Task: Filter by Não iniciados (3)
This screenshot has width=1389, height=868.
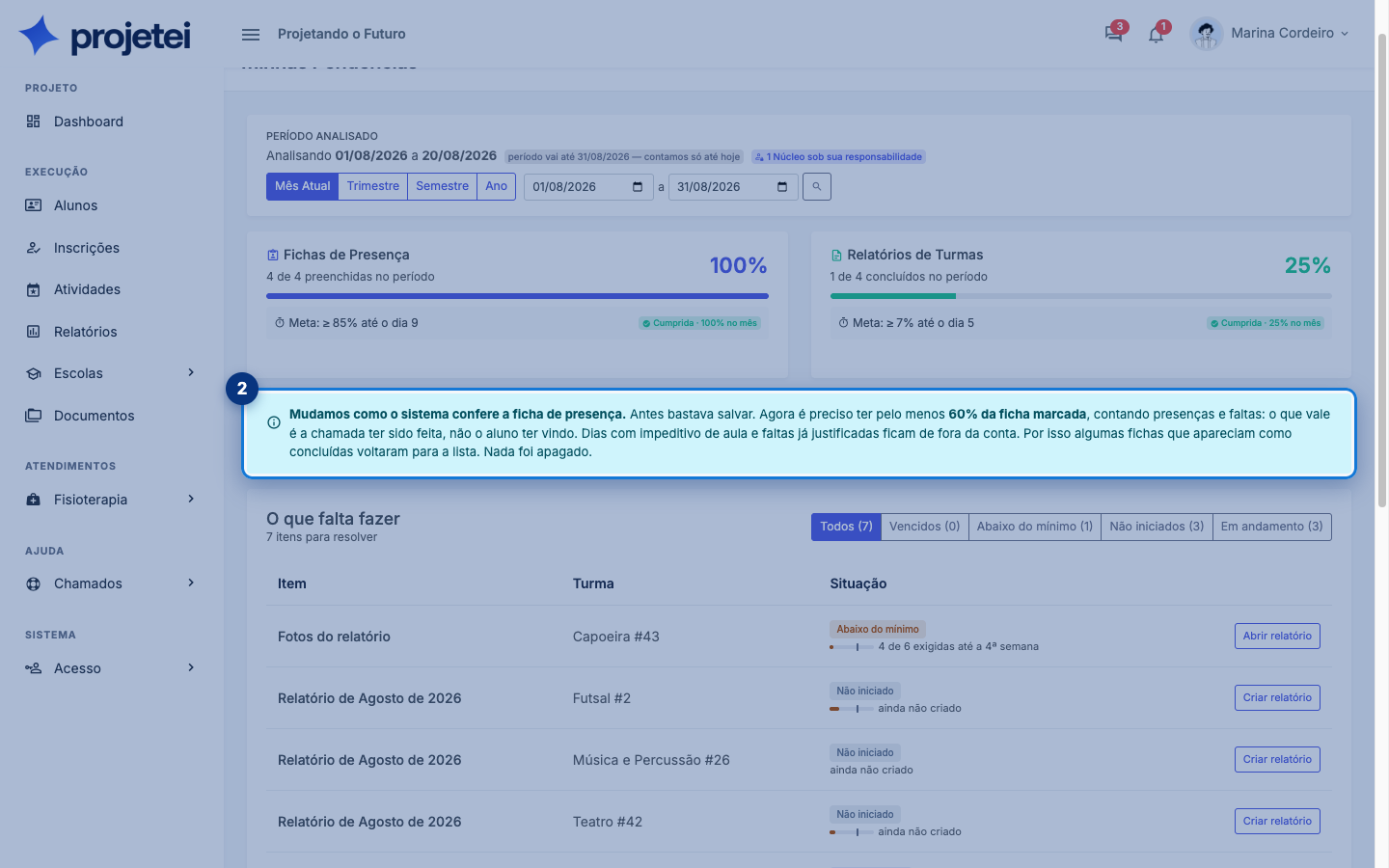Action: point(1157,527)
